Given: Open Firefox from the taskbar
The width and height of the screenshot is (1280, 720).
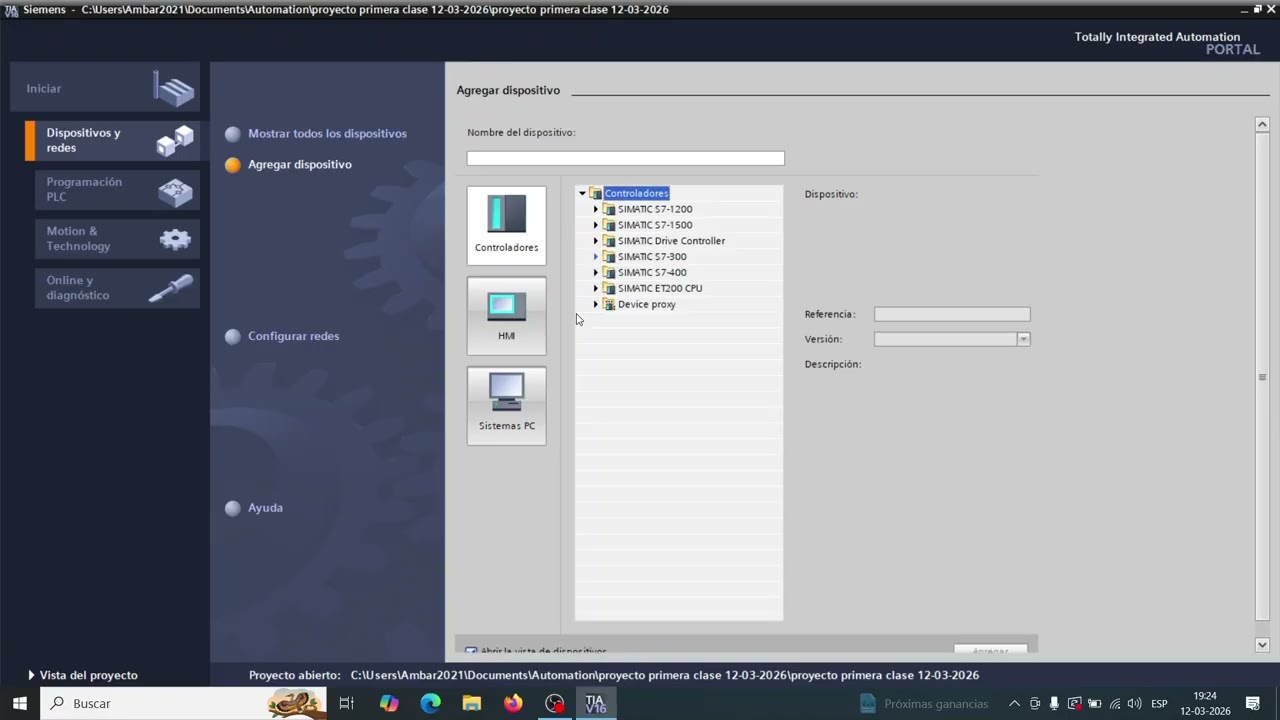Looking at the screenshot, I should (513, 703).
